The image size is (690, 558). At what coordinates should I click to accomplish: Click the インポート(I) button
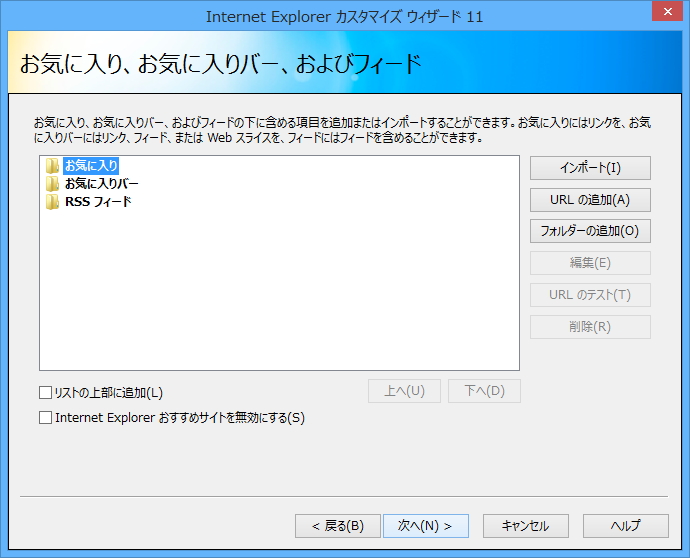pos(590,168)
